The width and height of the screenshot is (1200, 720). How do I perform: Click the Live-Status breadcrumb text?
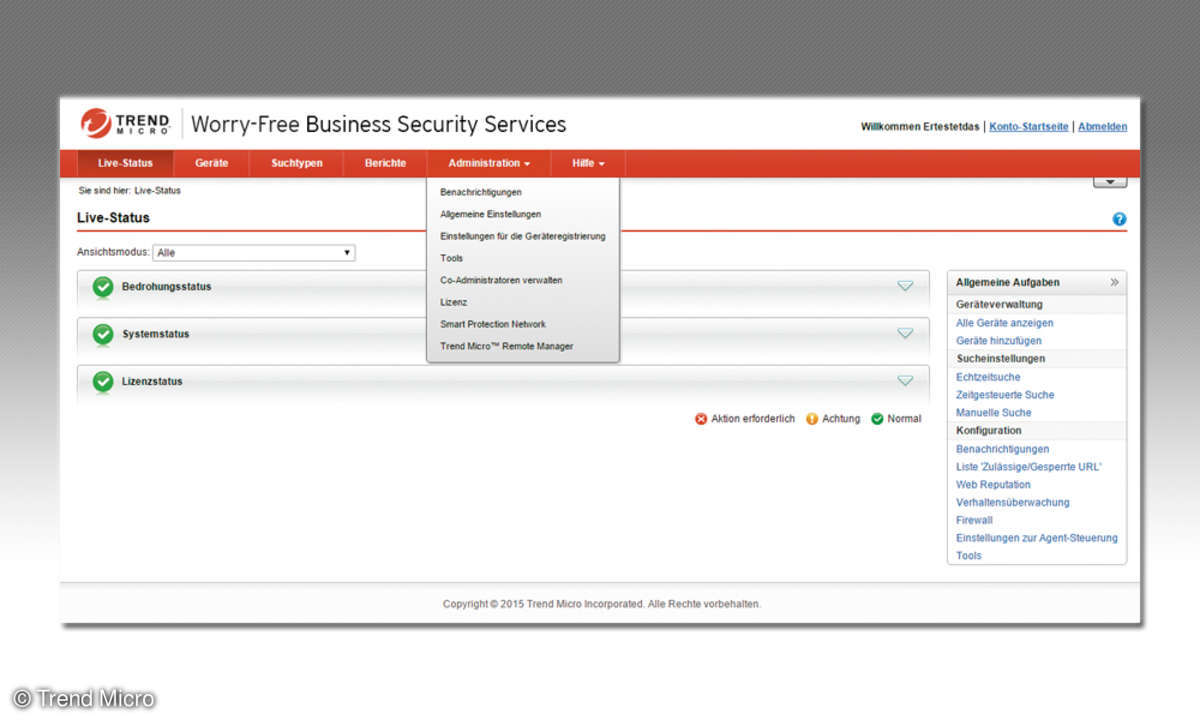point(158,190)
